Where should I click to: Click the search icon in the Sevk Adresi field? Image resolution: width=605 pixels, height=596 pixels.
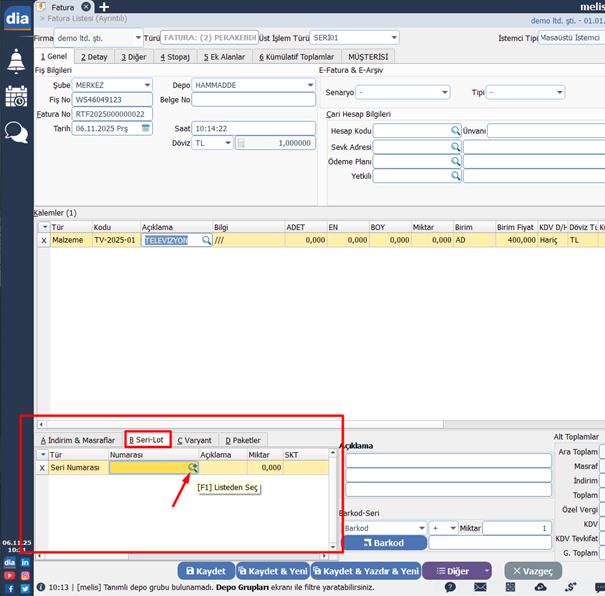pyautogui.click(x=455, y=146)
